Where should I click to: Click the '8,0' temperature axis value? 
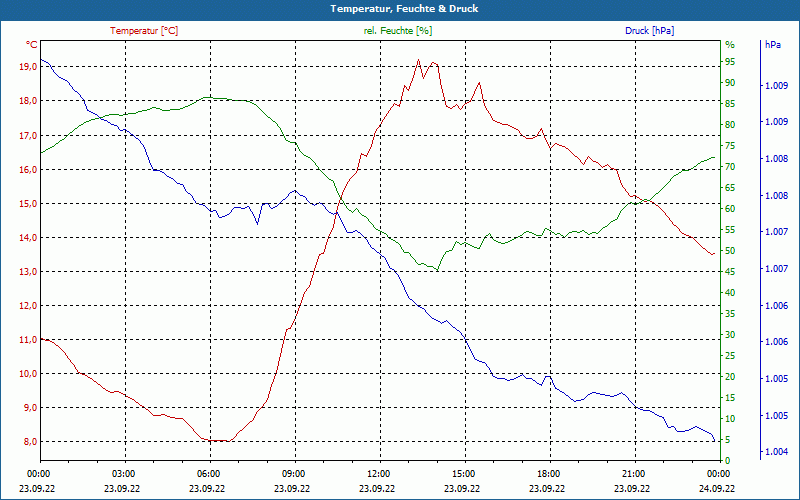click(31, 442)
